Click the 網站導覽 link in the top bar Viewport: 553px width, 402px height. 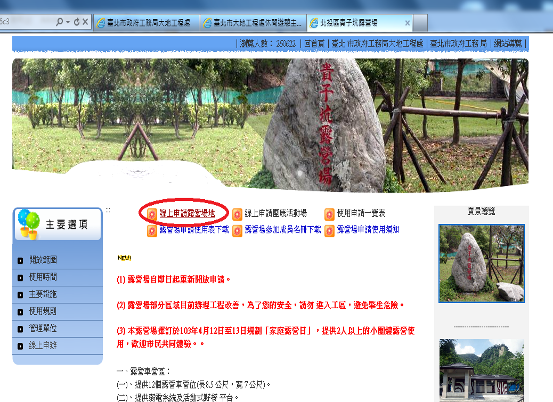[x=508, y=43]
